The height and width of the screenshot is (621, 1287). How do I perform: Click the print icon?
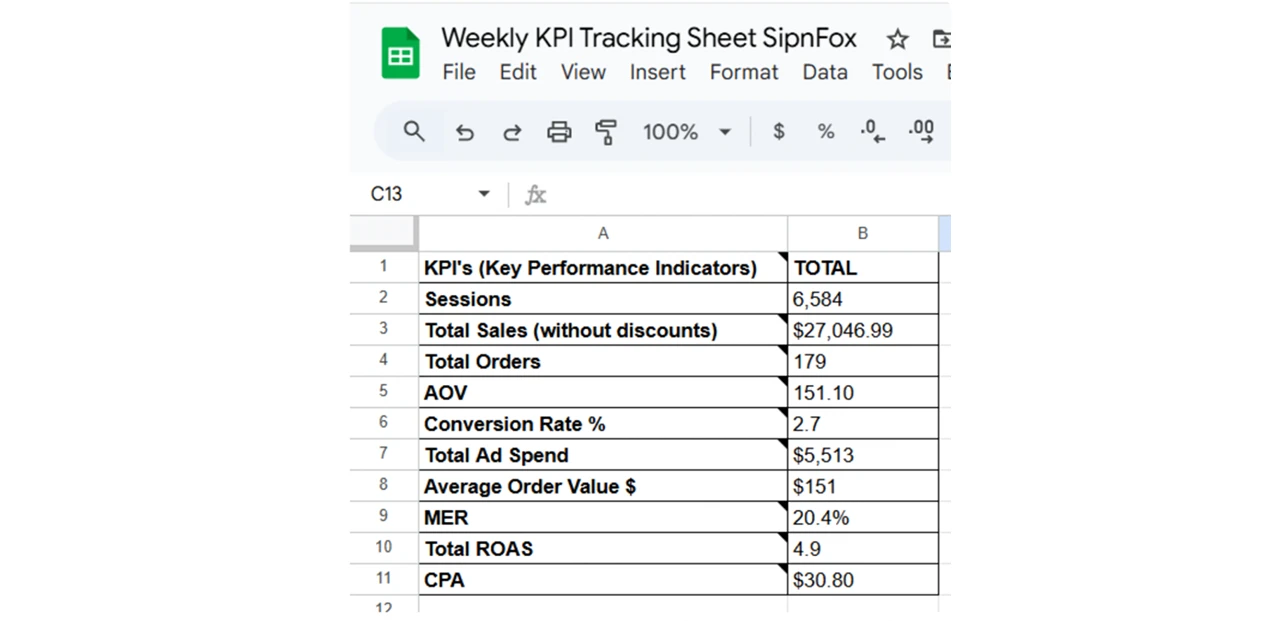point(559,132)
